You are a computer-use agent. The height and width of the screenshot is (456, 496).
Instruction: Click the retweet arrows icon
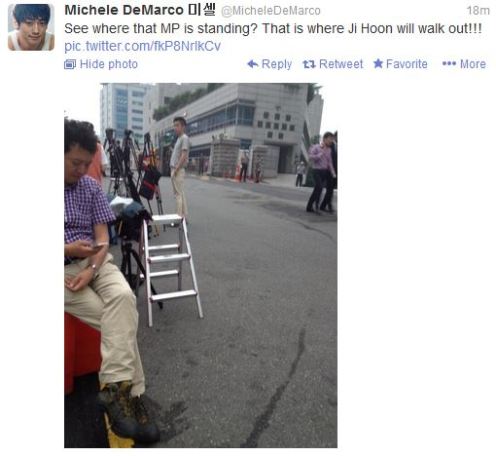pyautogui.click(x=309, y=64)
